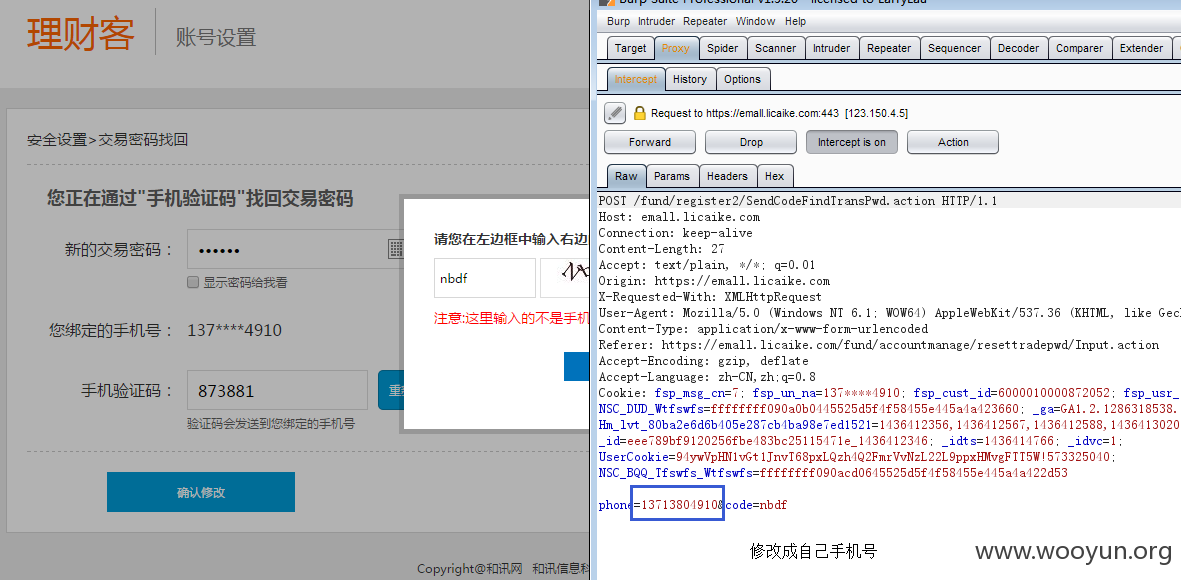Viewport: 1181px width, 580px height.
Task: Select the Intercept sub-tab
Action: (x=636, y=79)
